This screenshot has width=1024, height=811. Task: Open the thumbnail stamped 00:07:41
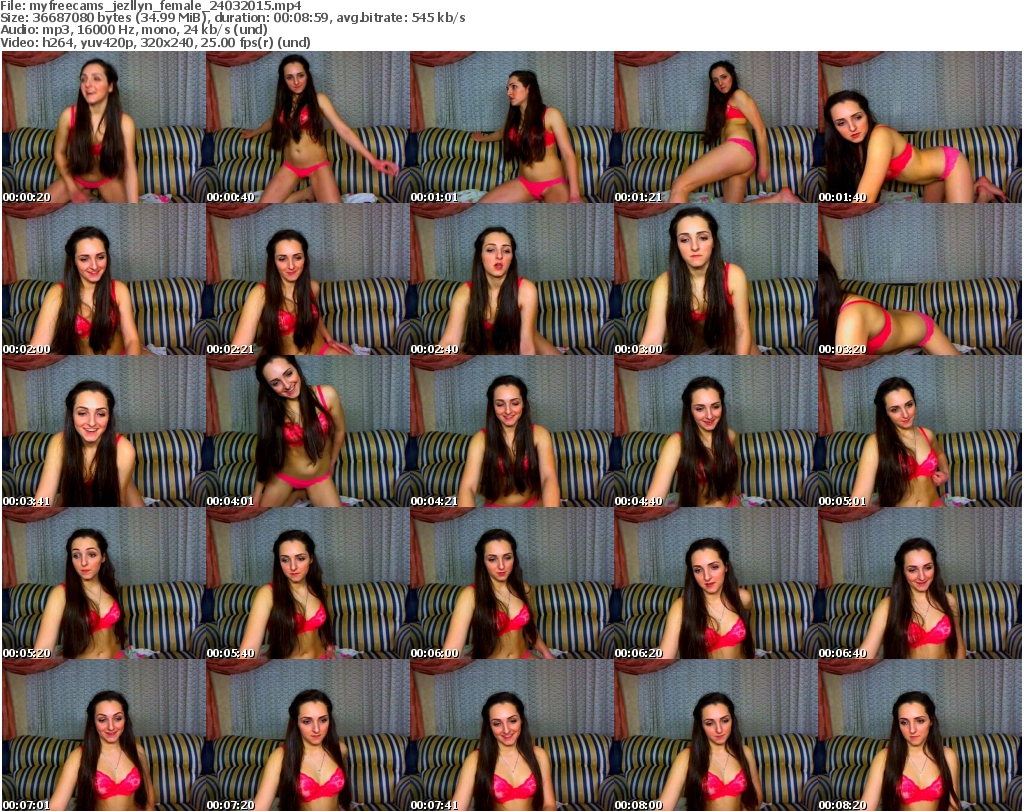[512, 735]
